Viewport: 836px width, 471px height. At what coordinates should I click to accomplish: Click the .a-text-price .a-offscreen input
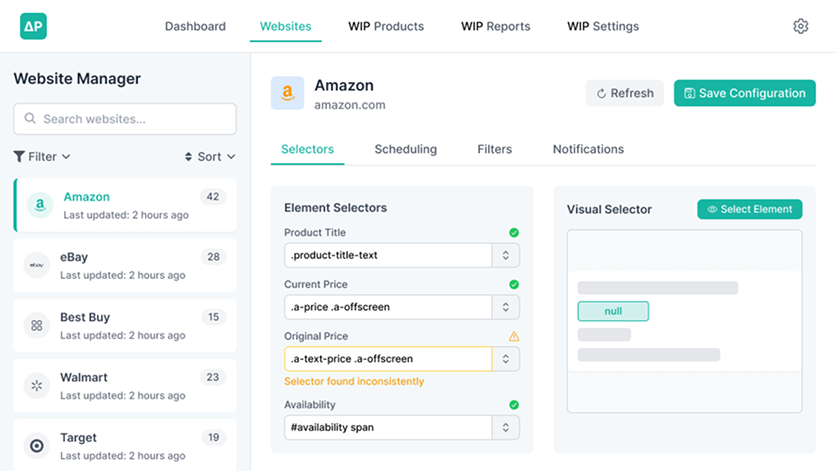tap(388, 359)
